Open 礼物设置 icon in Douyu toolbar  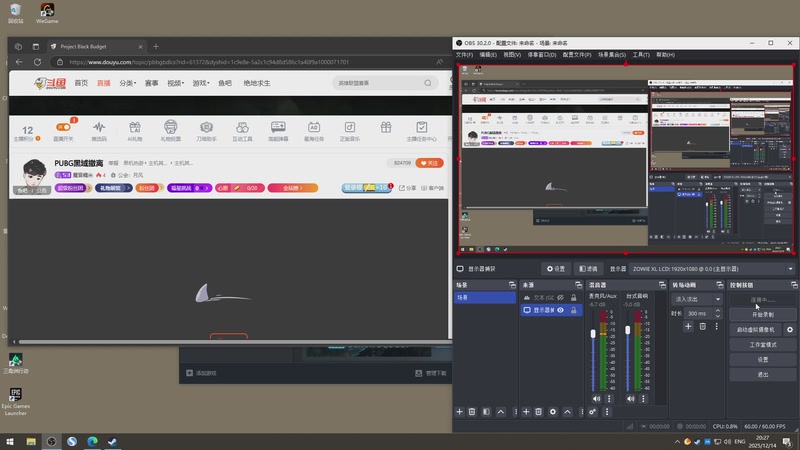170,131
